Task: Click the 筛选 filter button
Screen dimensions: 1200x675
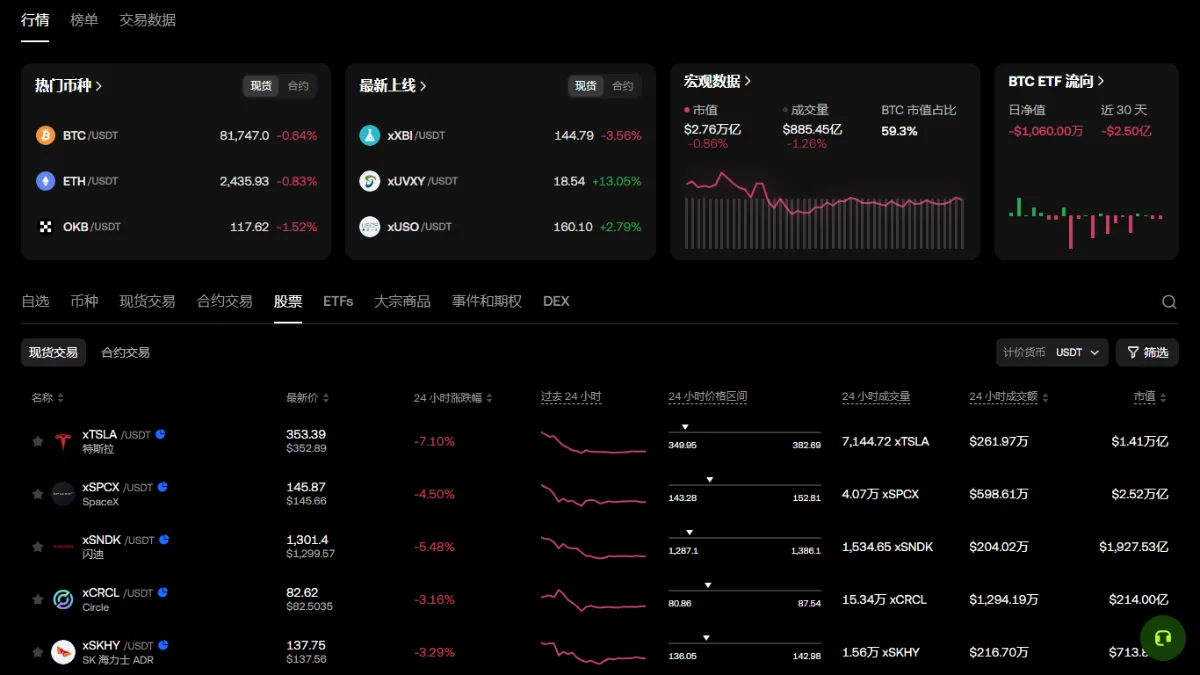Action: (x=1147, y=352)
